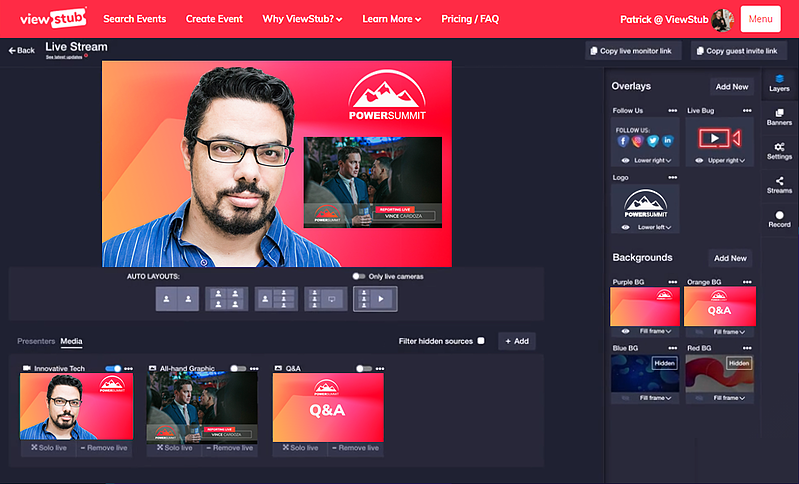This screenshot has width=799, height=484.
Task: Toggle Only live cameras switch
Action: click(359, 276)
